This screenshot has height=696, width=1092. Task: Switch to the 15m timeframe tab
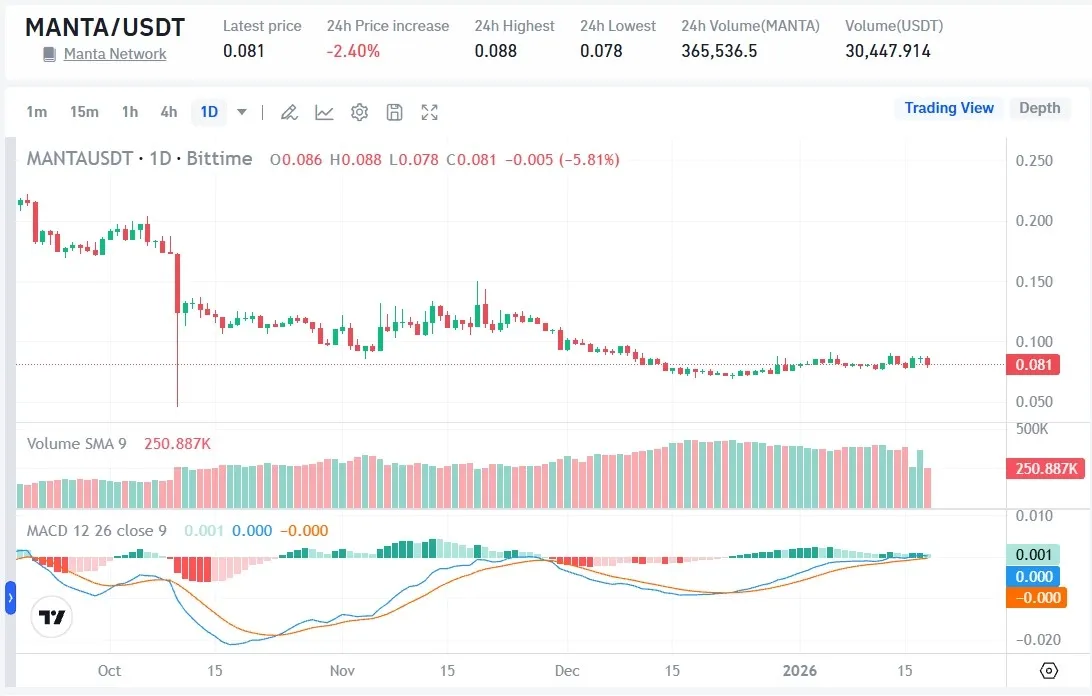84,112
